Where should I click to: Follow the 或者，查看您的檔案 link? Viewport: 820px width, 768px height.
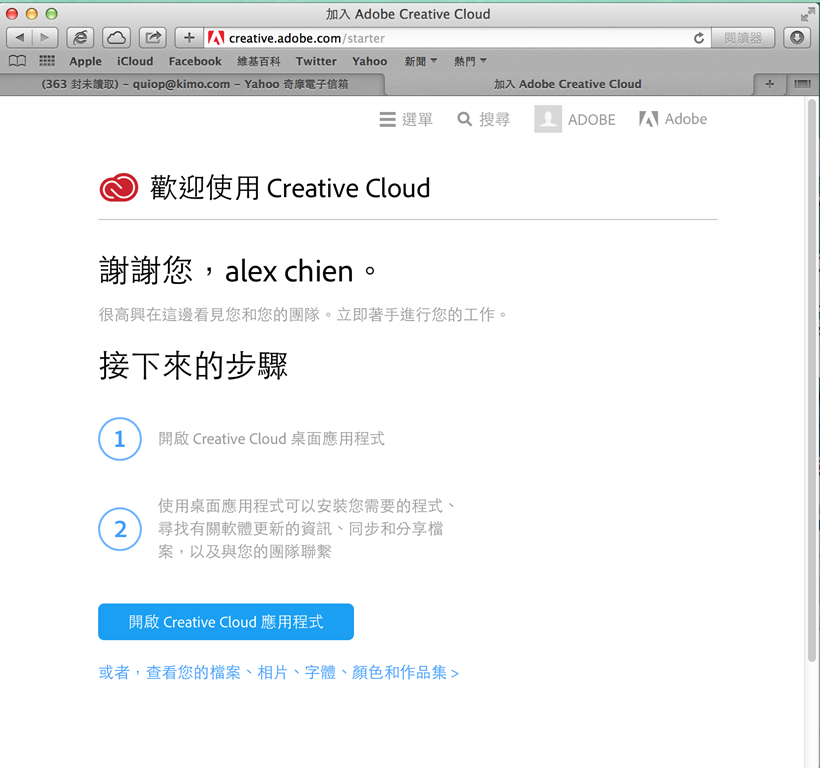coord(279,672)
